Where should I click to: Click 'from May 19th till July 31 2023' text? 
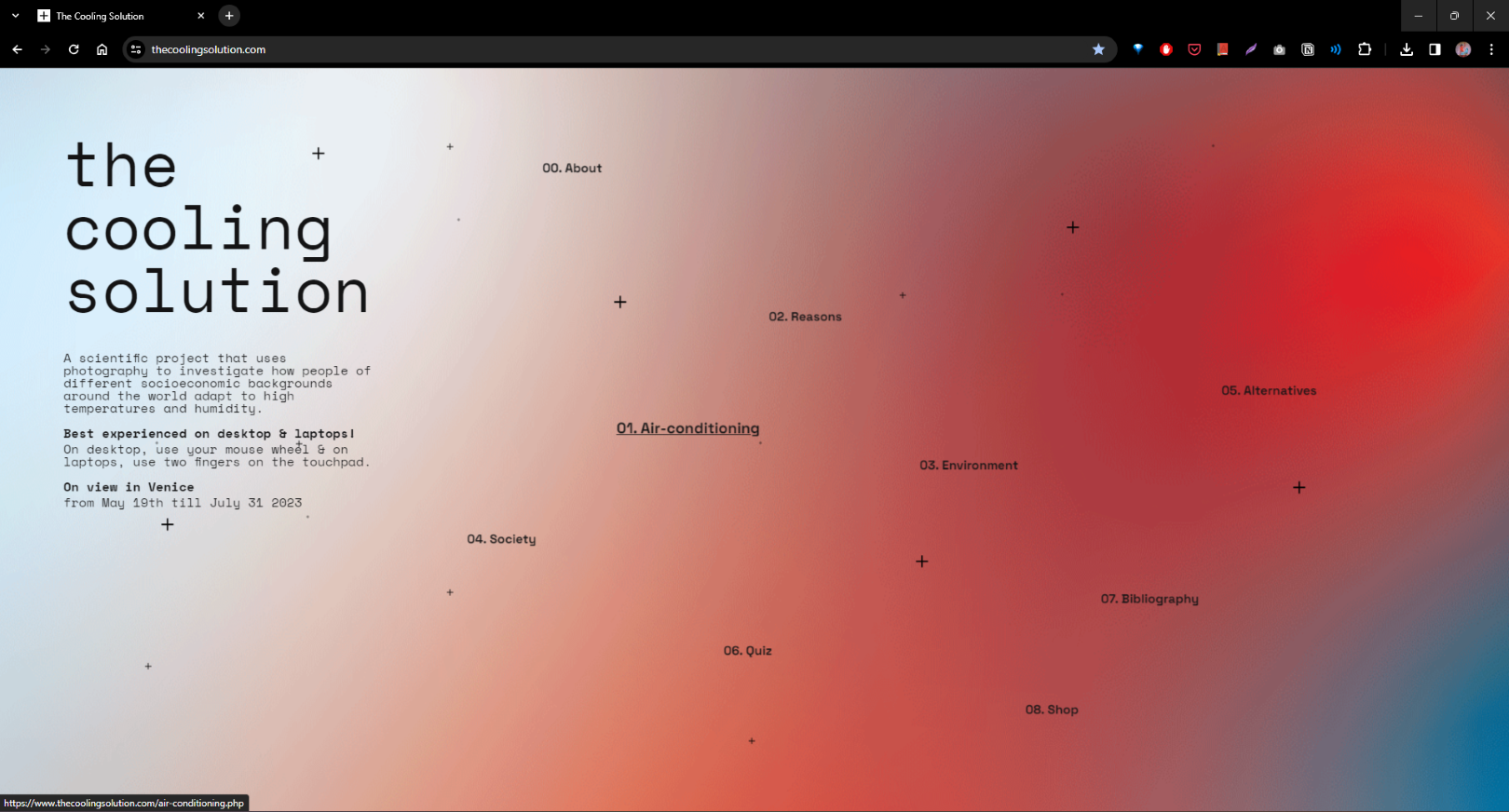click(183, 503)
